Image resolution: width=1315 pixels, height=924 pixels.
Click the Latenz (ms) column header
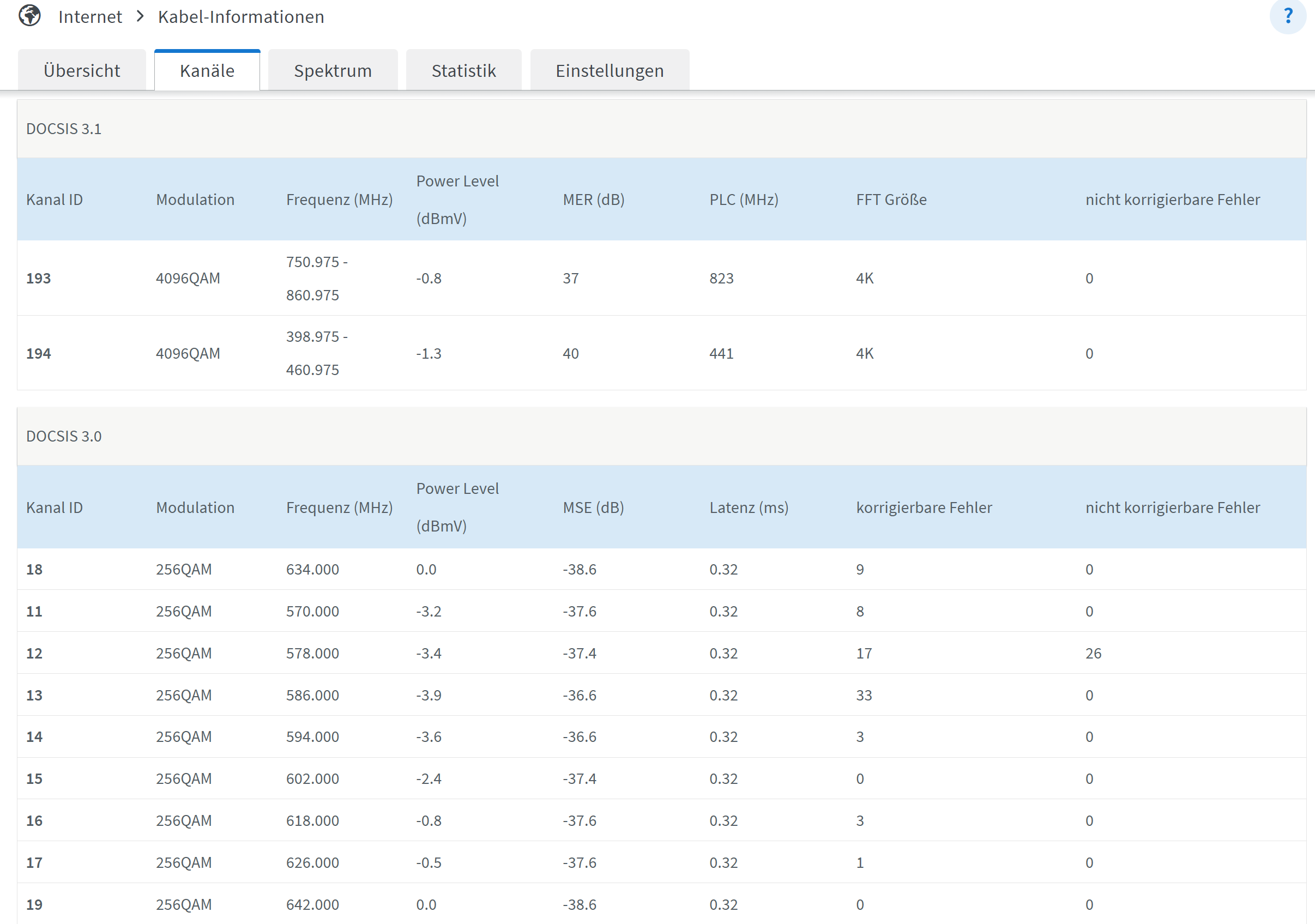pyautogui.click(x=749, y=508)
